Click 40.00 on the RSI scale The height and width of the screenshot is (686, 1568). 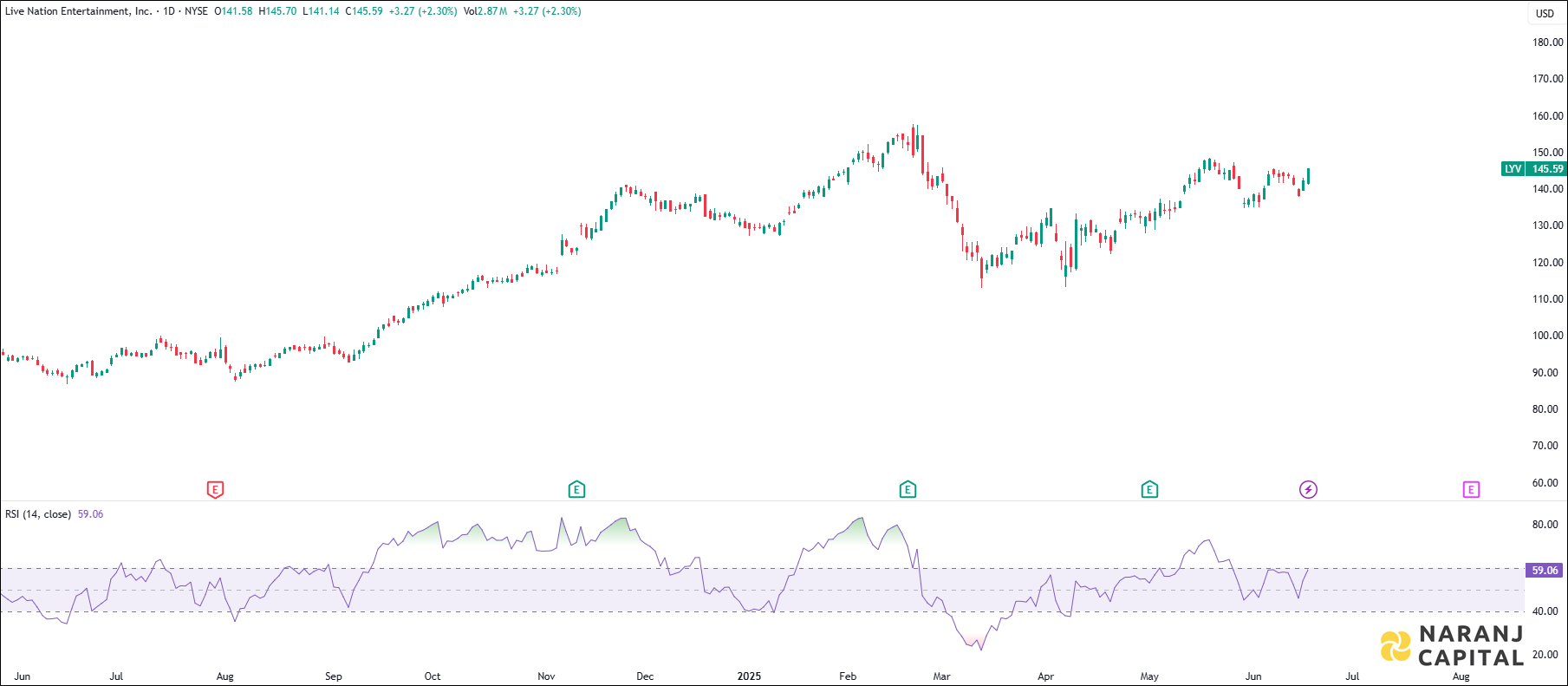pyautogui.click(x=1545, y=611)
